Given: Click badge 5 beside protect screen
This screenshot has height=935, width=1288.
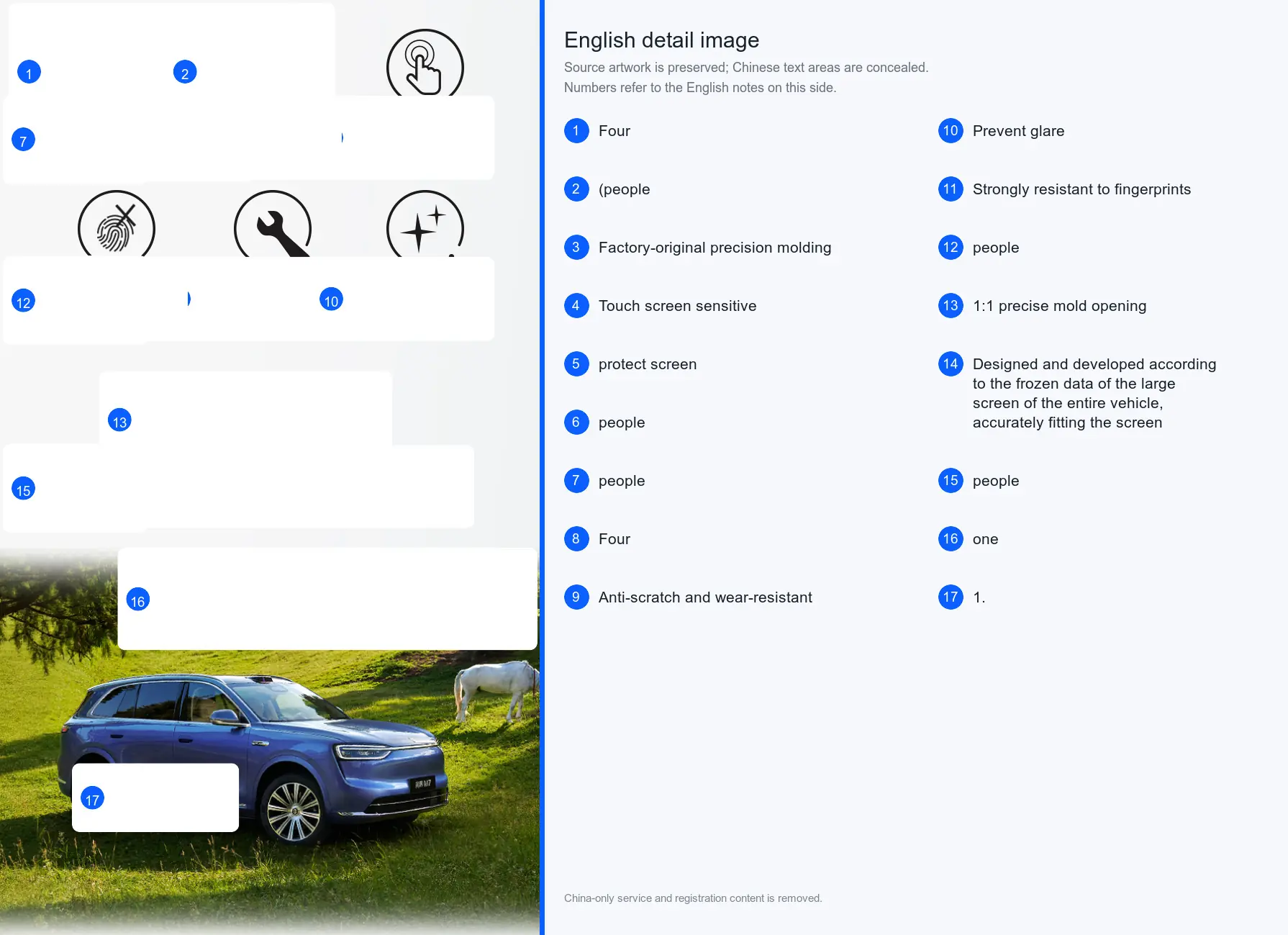Looking at the screenshot, I should [576, 364].
